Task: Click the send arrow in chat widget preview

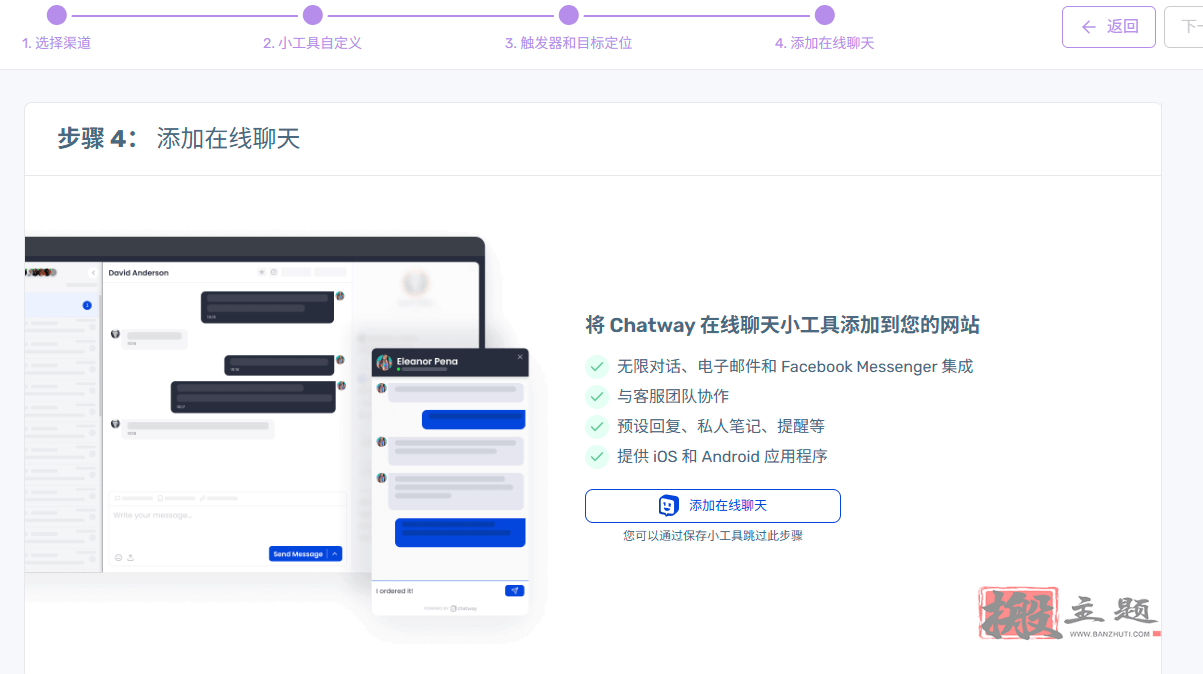Action: click(514, 591)
